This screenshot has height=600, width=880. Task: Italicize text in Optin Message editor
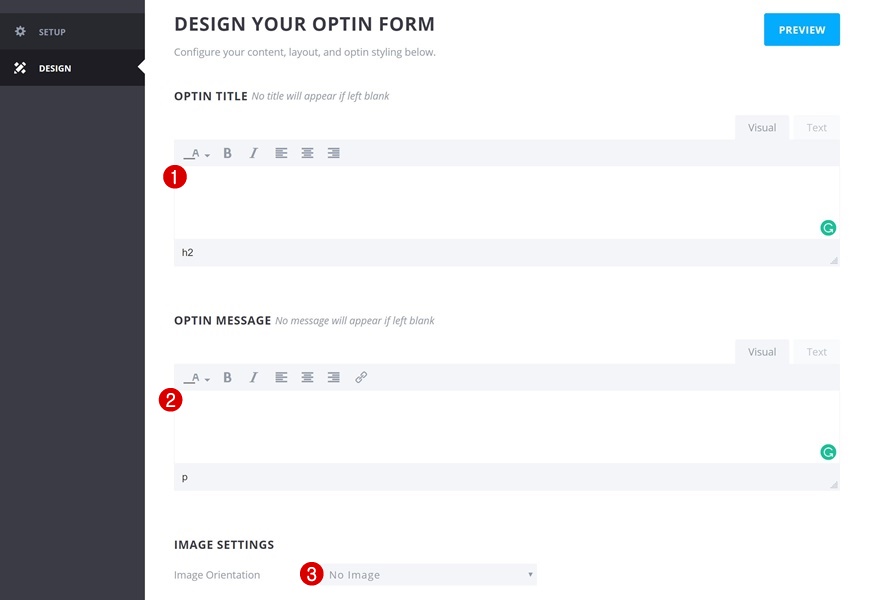pyautogui.click(x=254, y=378)
